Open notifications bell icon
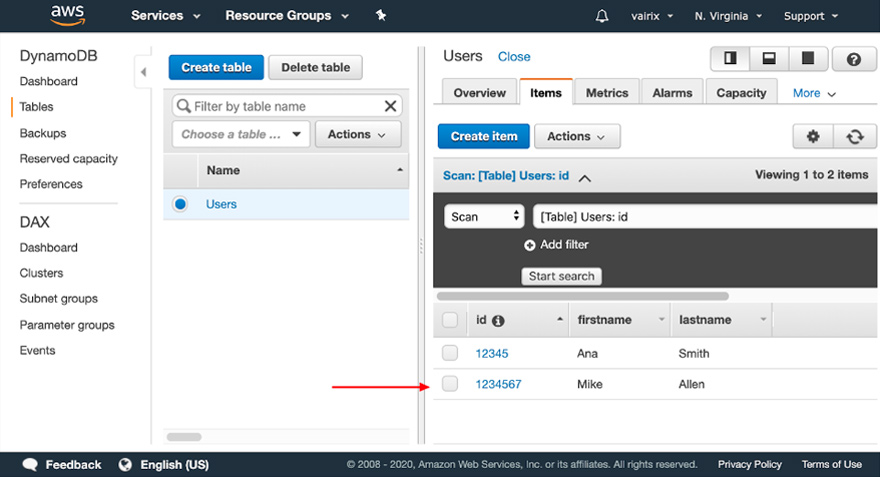 click(x=602, y=16)
